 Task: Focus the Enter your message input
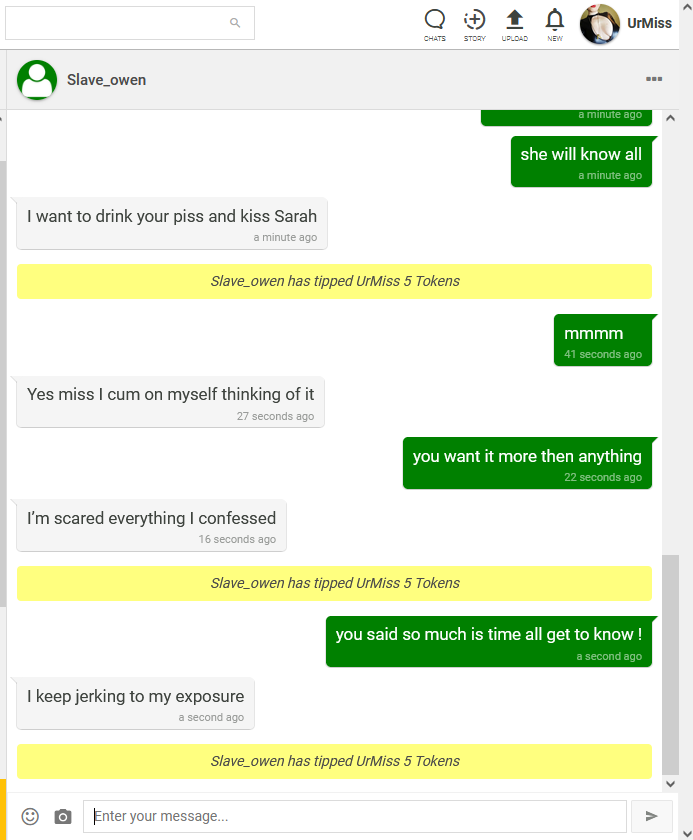coord(355,816)
